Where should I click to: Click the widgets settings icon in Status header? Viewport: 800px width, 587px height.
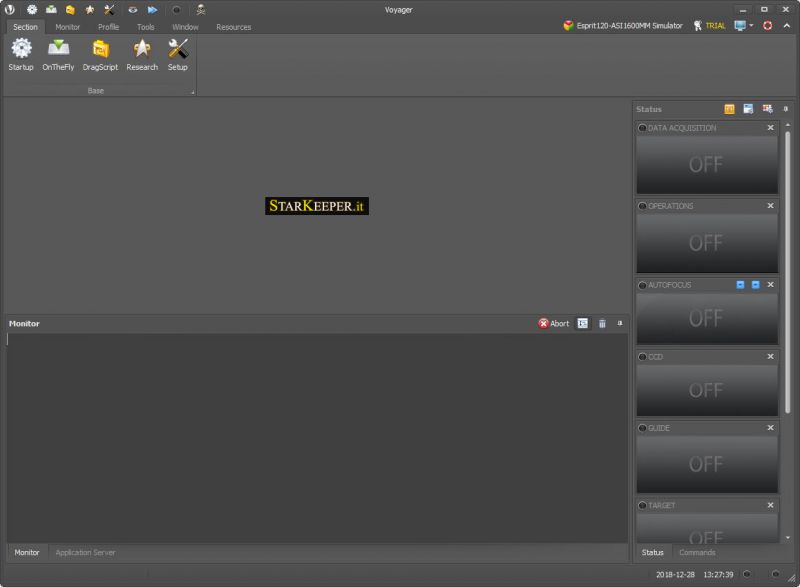[767, 109]
